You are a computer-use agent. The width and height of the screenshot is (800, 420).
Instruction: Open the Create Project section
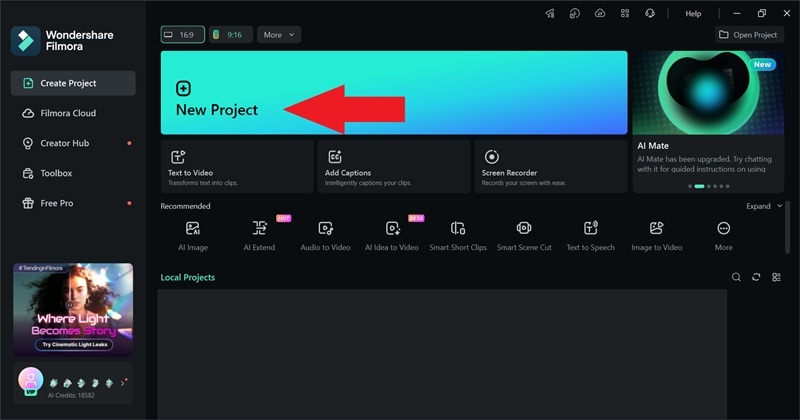(73, 83)
